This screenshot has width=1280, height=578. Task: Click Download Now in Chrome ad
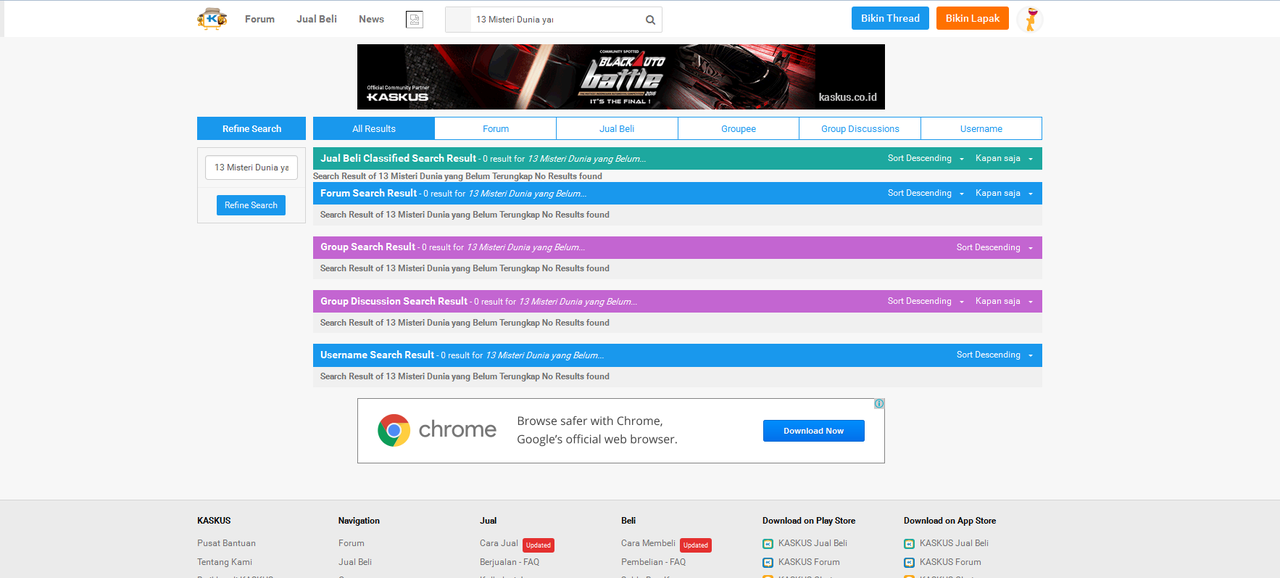[814, 431]
